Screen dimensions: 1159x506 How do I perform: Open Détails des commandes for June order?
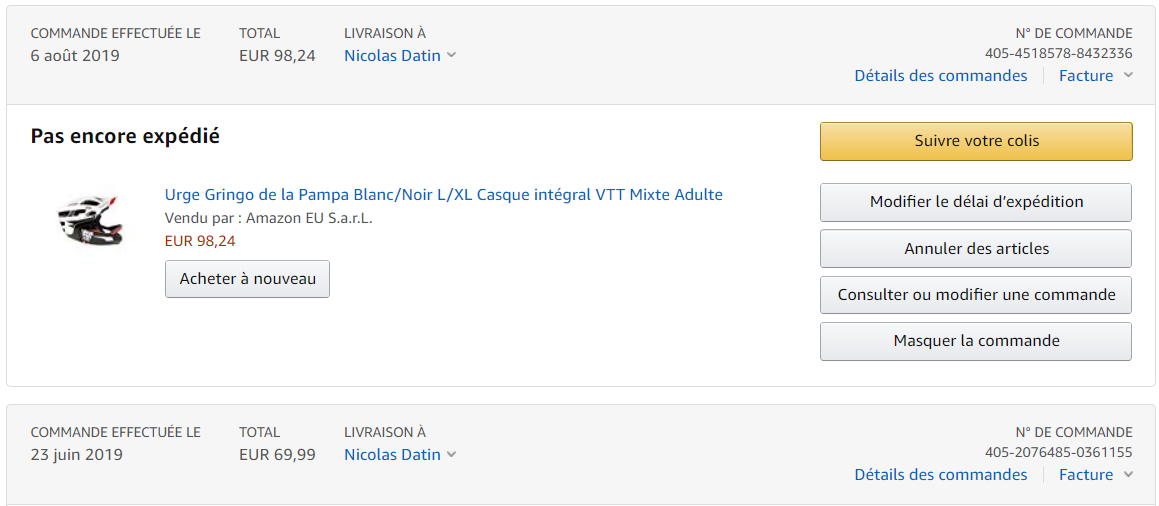coord(940,474)
